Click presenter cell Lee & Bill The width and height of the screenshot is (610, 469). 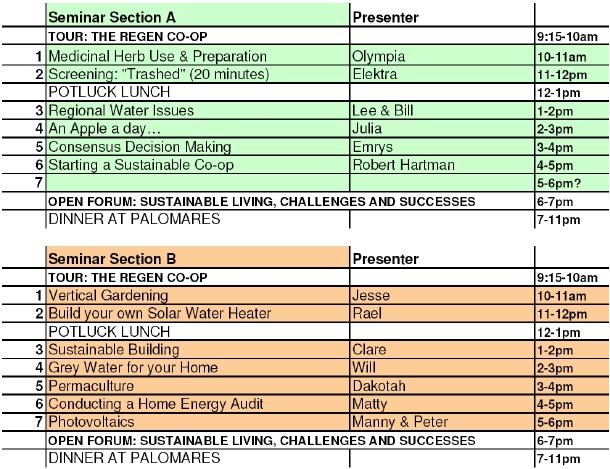(x=441, y=110)
